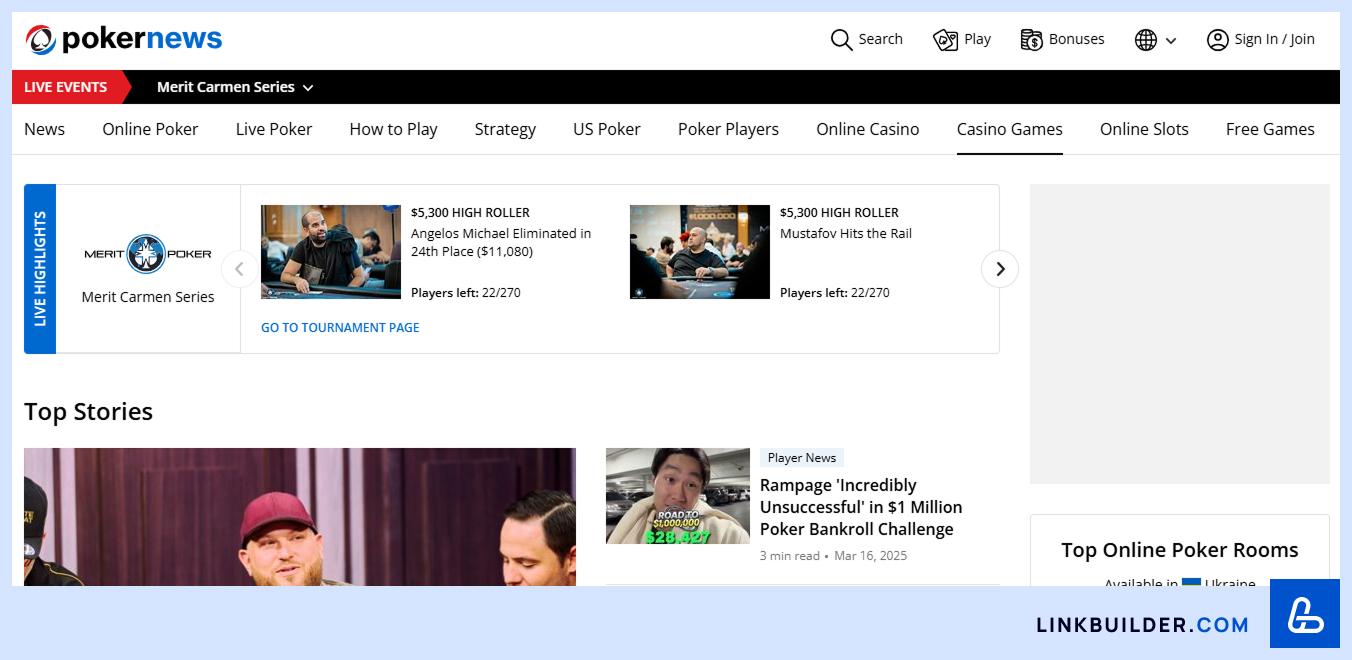Click the Player News tag

pos(802,458)
